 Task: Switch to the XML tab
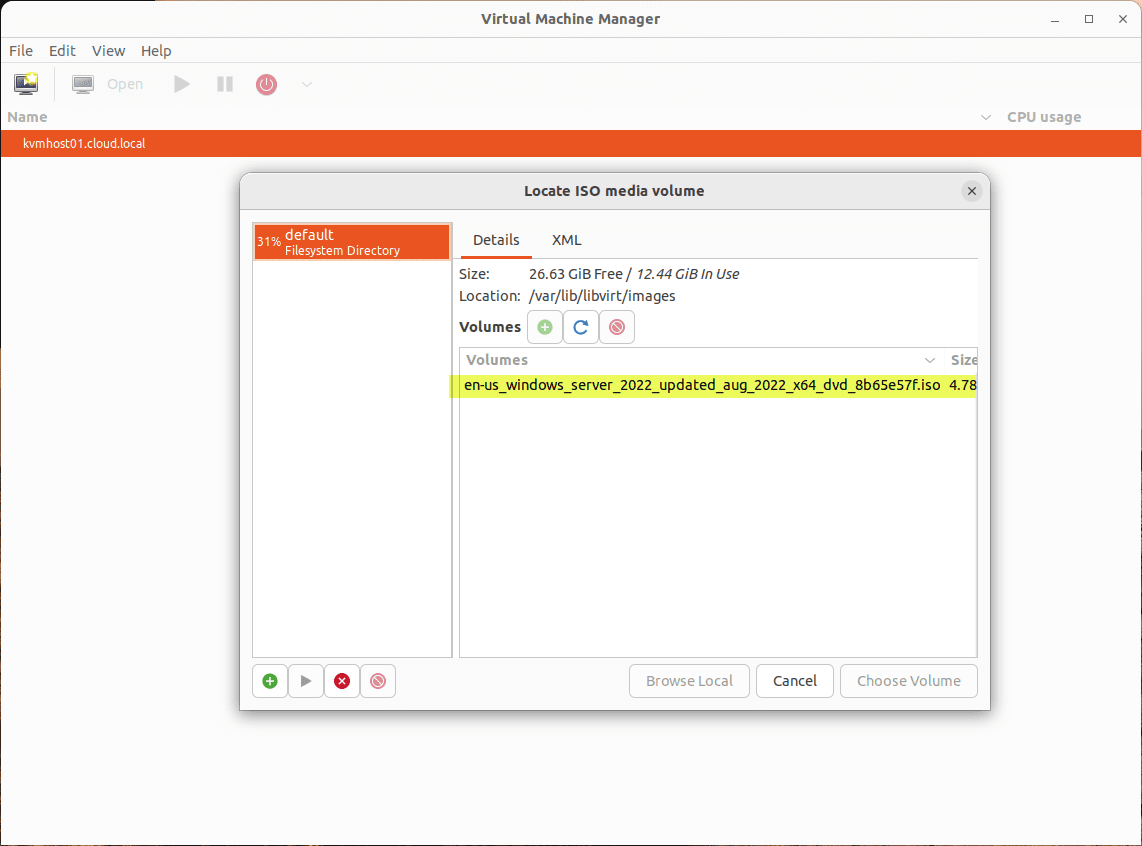[x=566, y=240]
